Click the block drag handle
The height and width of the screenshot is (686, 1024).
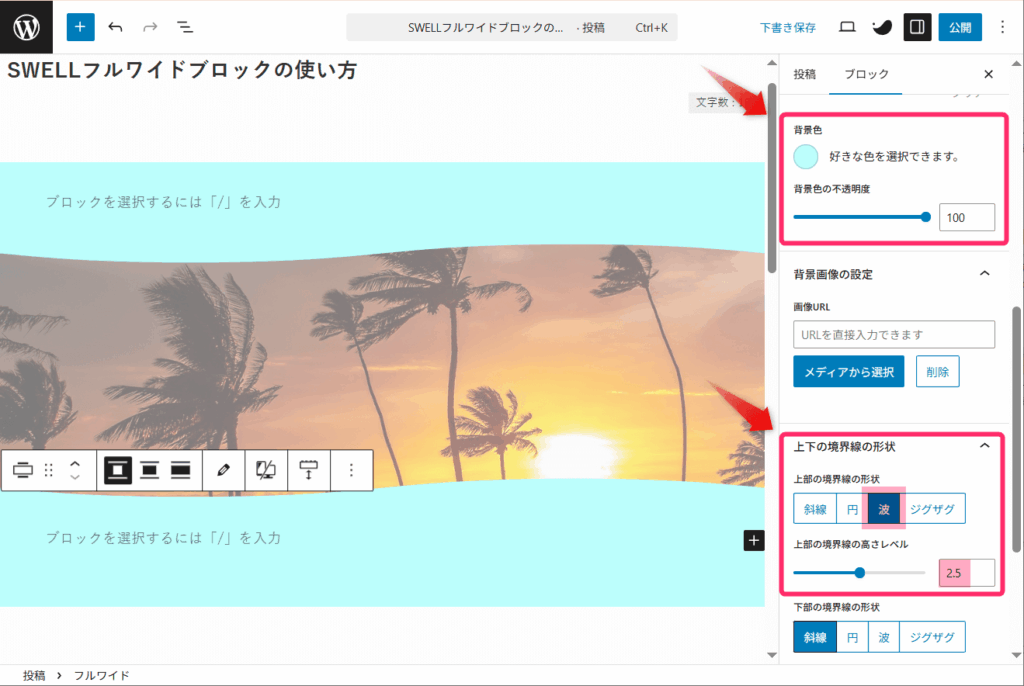pos(48,470)
